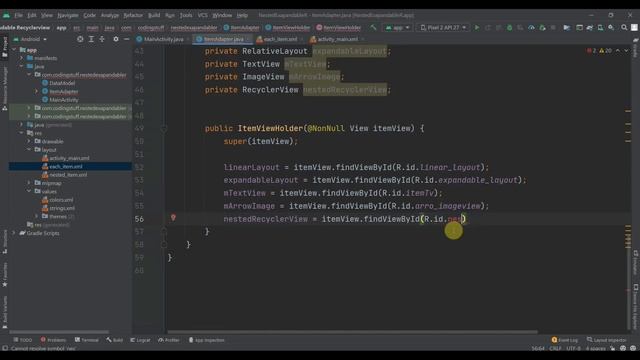
Task: Click the green Run app button
Action: 477,27
